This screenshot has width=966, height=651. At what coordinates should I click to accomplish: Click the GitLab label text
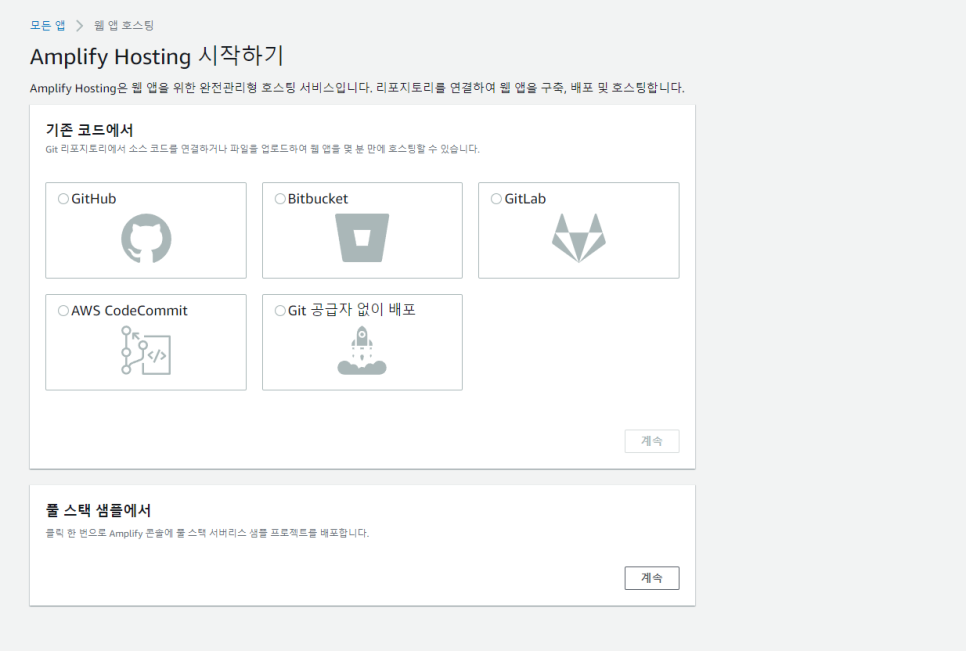click(x=525, y=198)
